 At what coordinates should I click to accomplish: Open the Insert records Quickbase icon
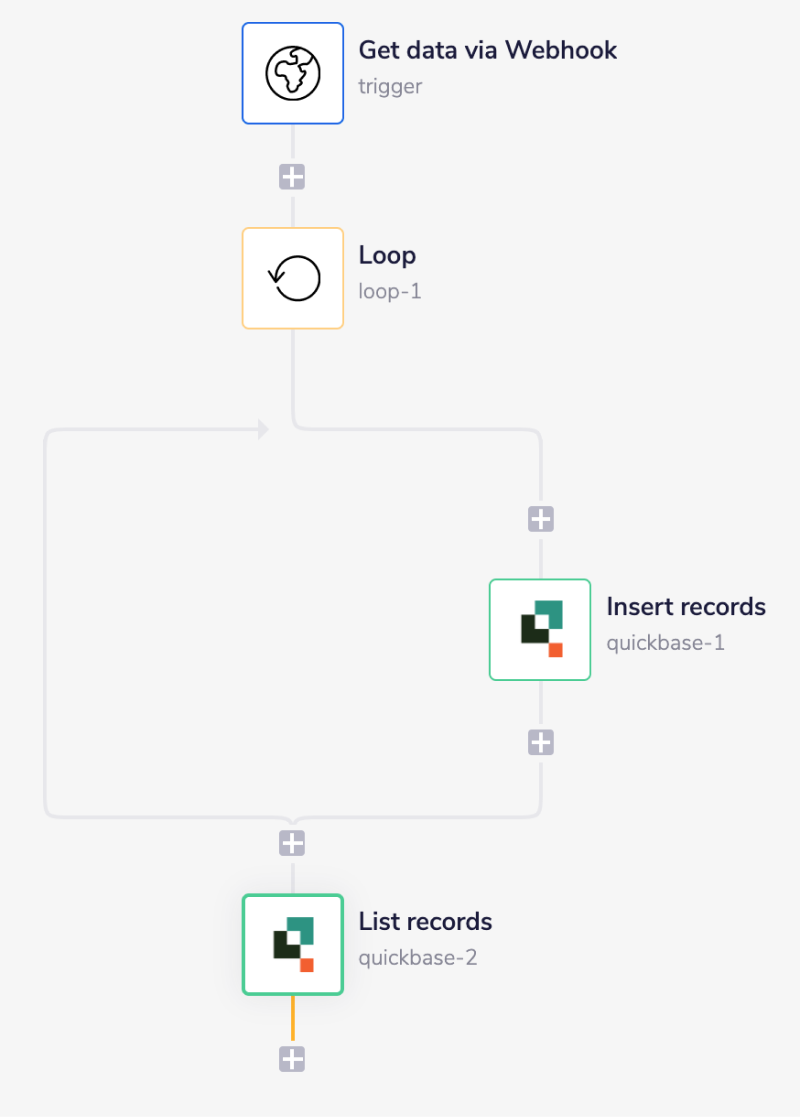pyautogui.click(x=540, y=629)
